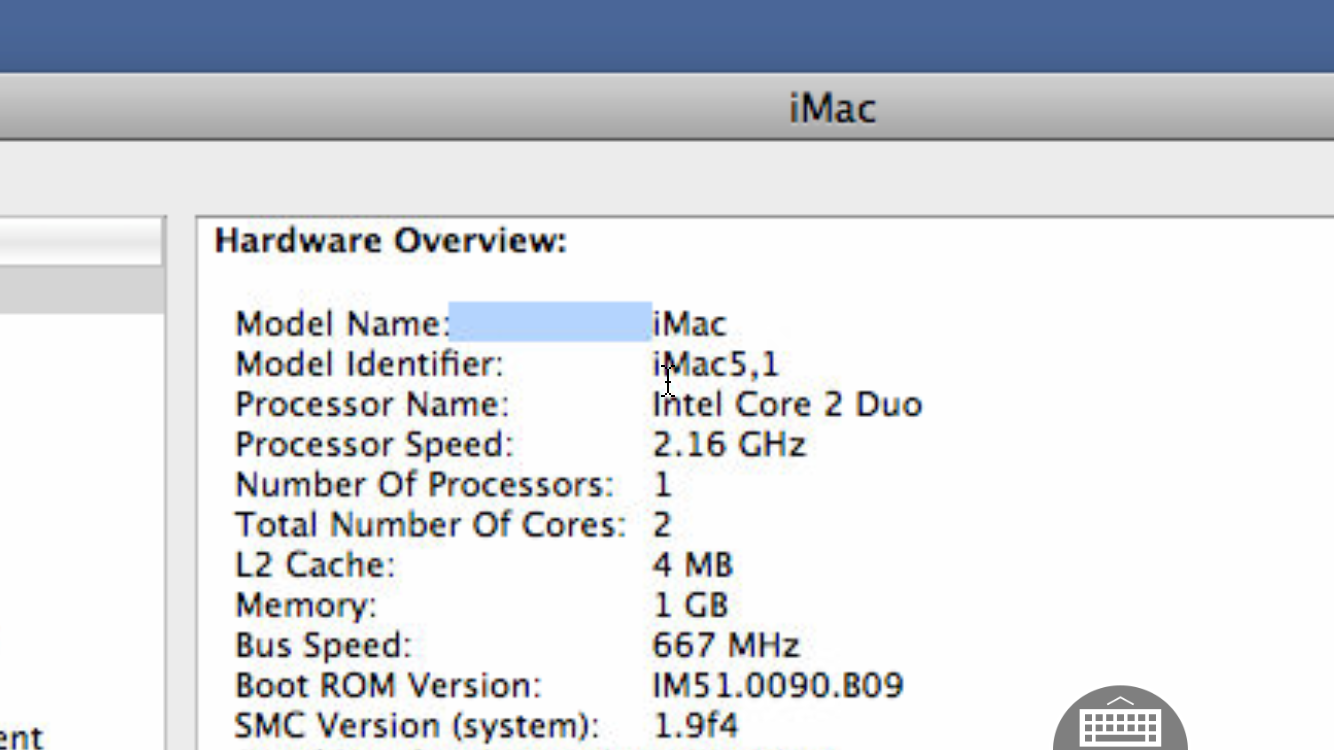Select the Model Identifier label

click(369, 364)
